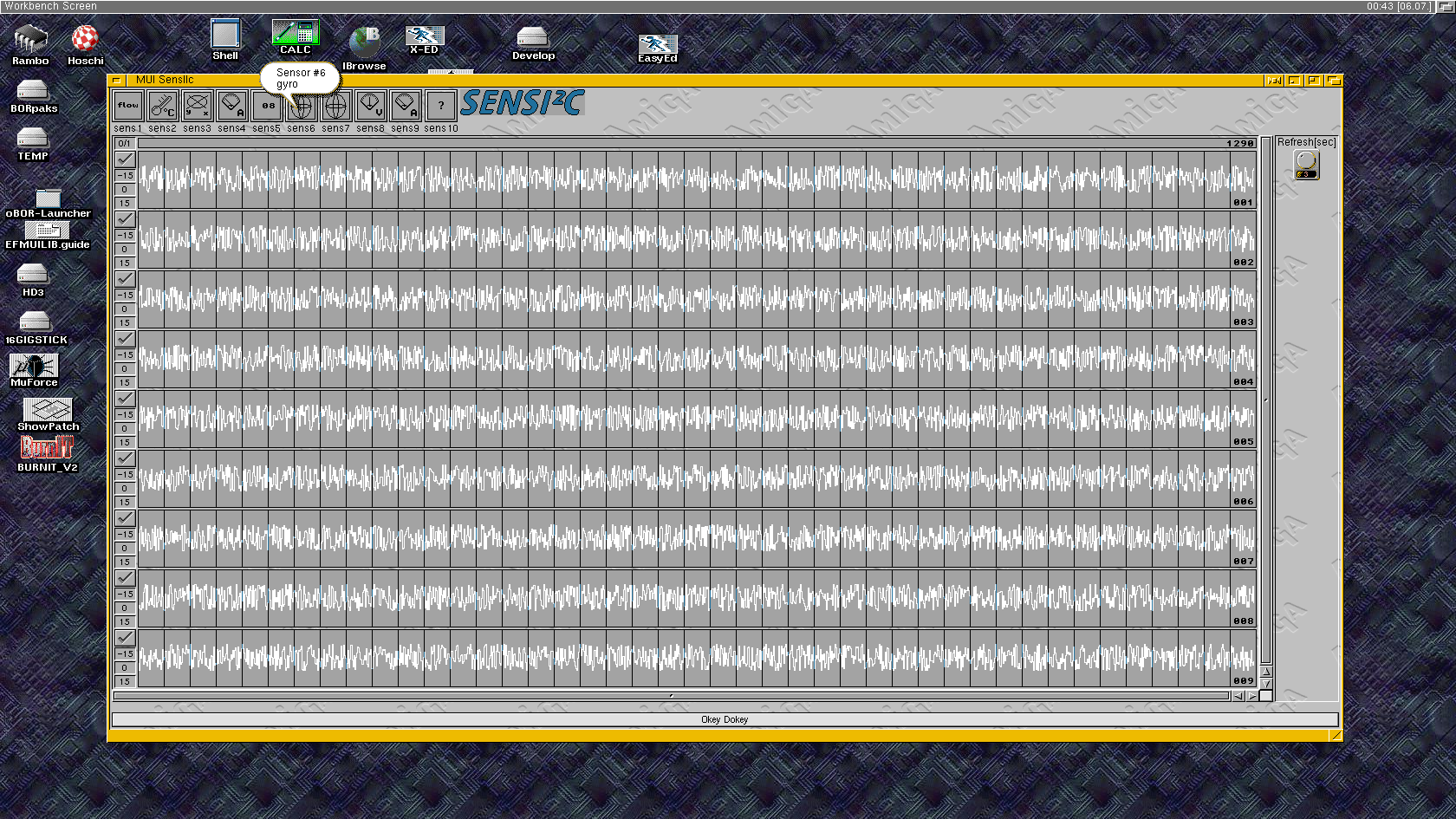1456x819 pixels.
Task: Pick the sens7 gyro globe icon
Action: point(336,106)
